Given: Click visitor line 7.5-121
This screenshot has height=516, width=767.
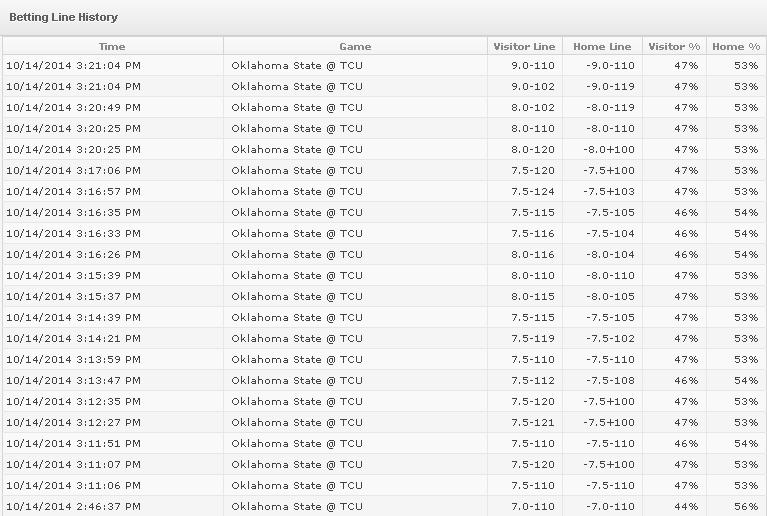Looking at the screenshot, I should [x=533, y=423].
